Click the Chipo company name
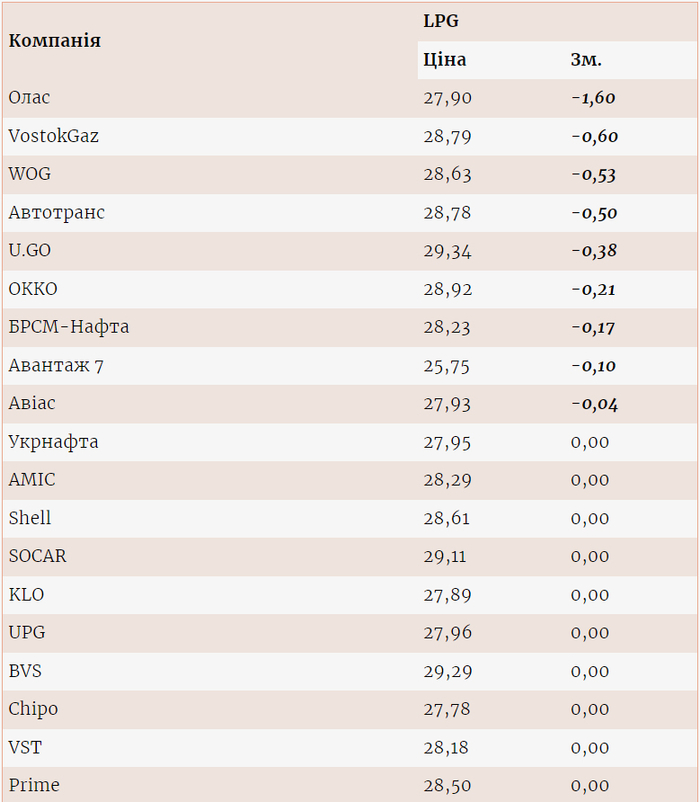 [x=33, y=709]
